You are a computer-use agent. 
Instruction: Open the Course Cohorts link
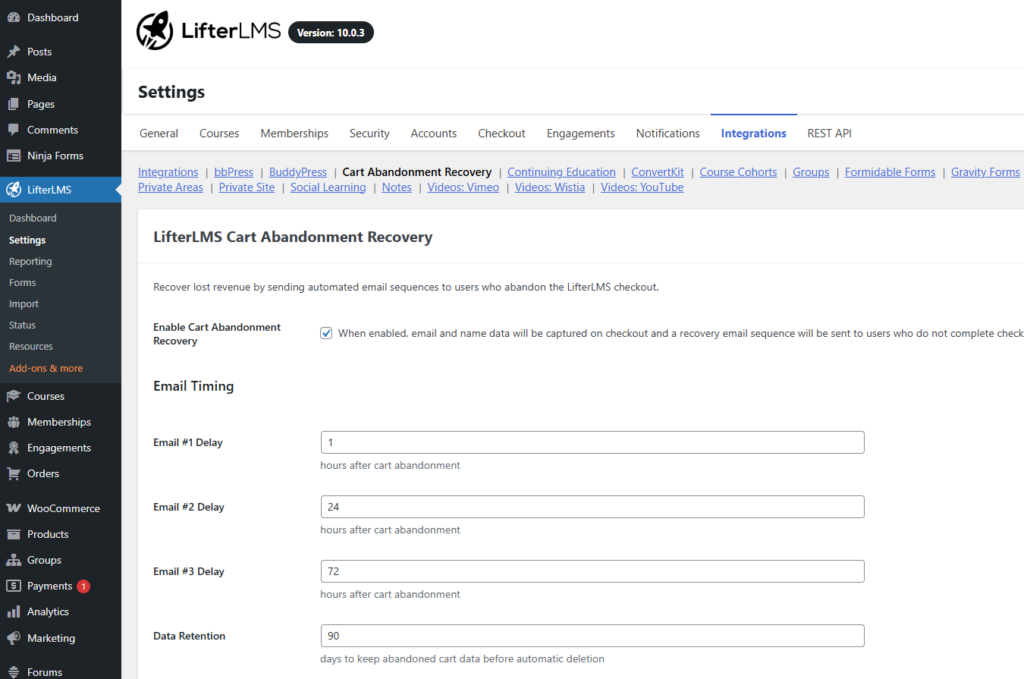739,172
